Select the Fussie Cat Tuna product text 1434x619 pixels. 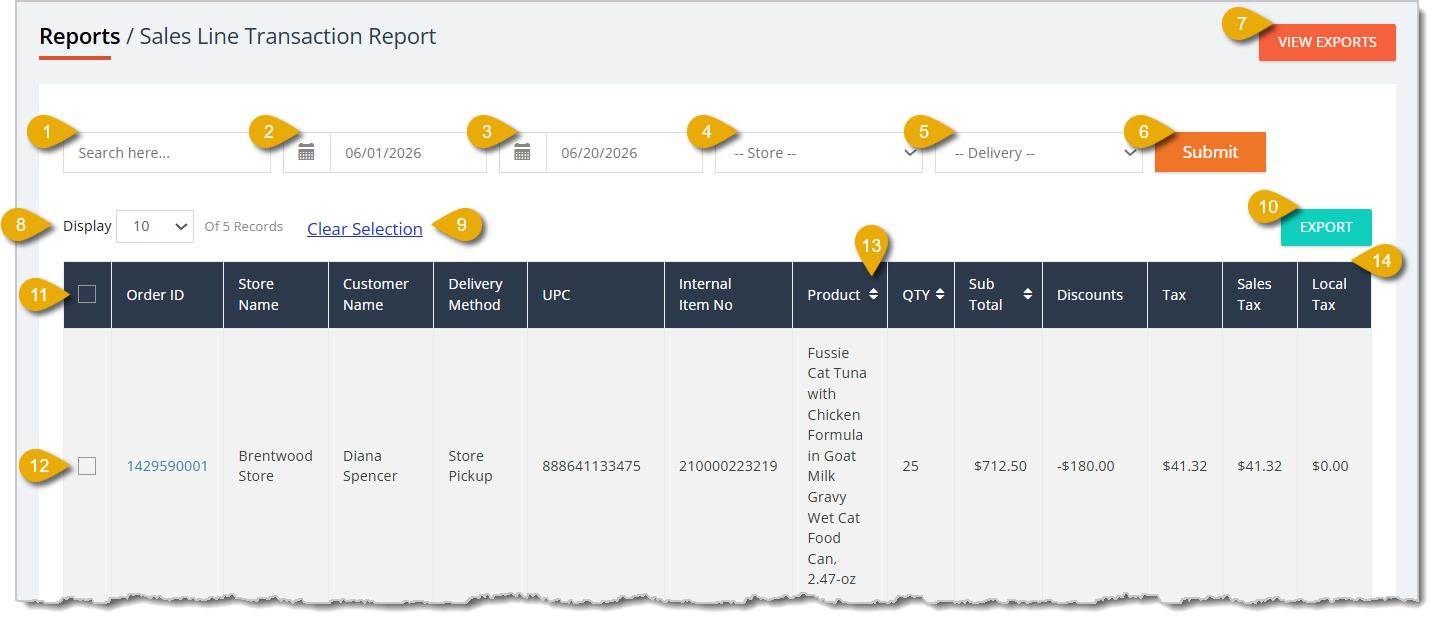[837, 466]
